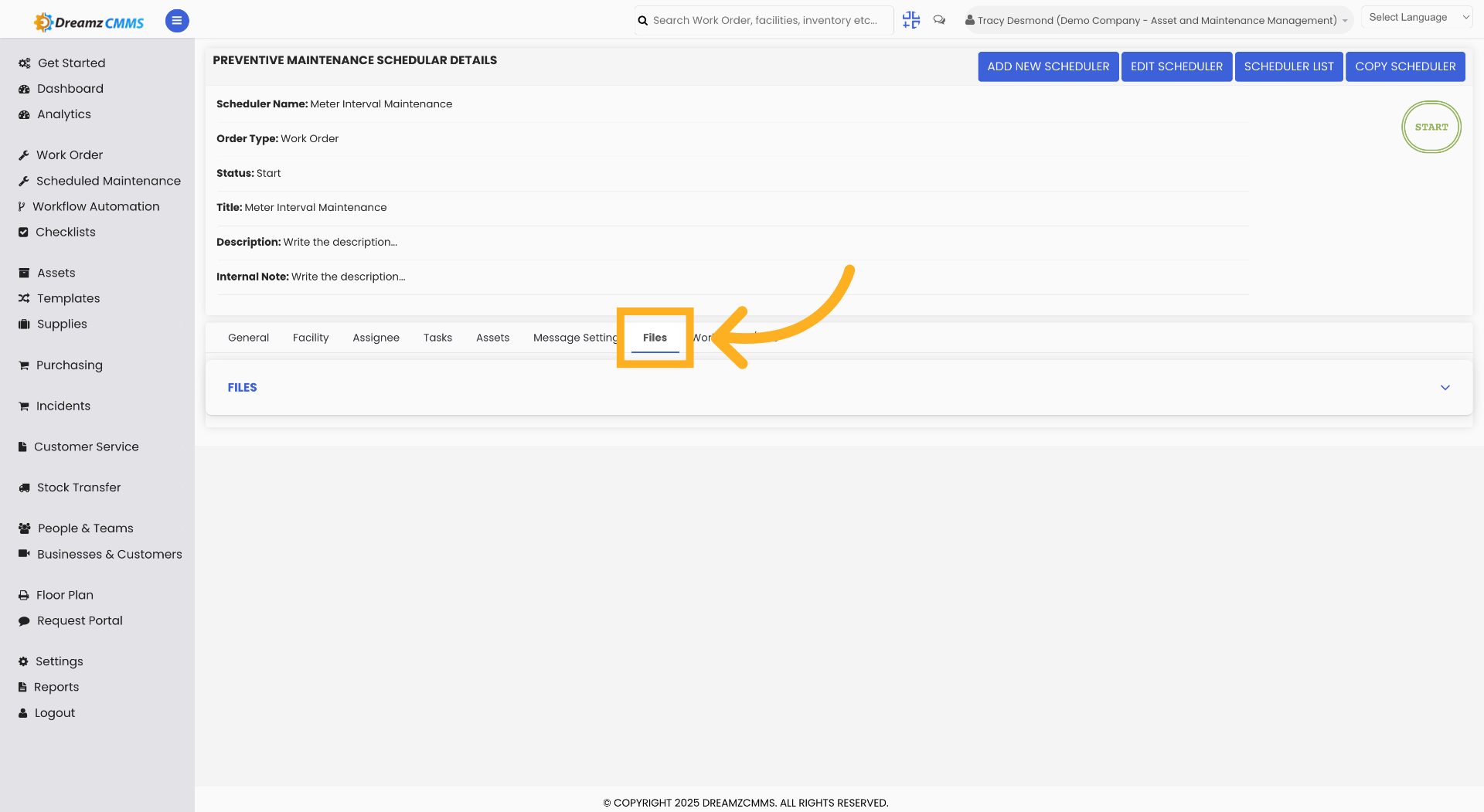Select the Assets tab
1484x812 pixels.
click(x=492, y=338)
